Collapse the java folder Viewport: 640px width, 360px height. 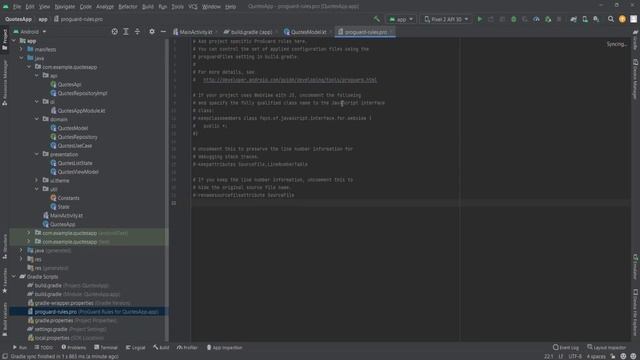coord(22,58)
